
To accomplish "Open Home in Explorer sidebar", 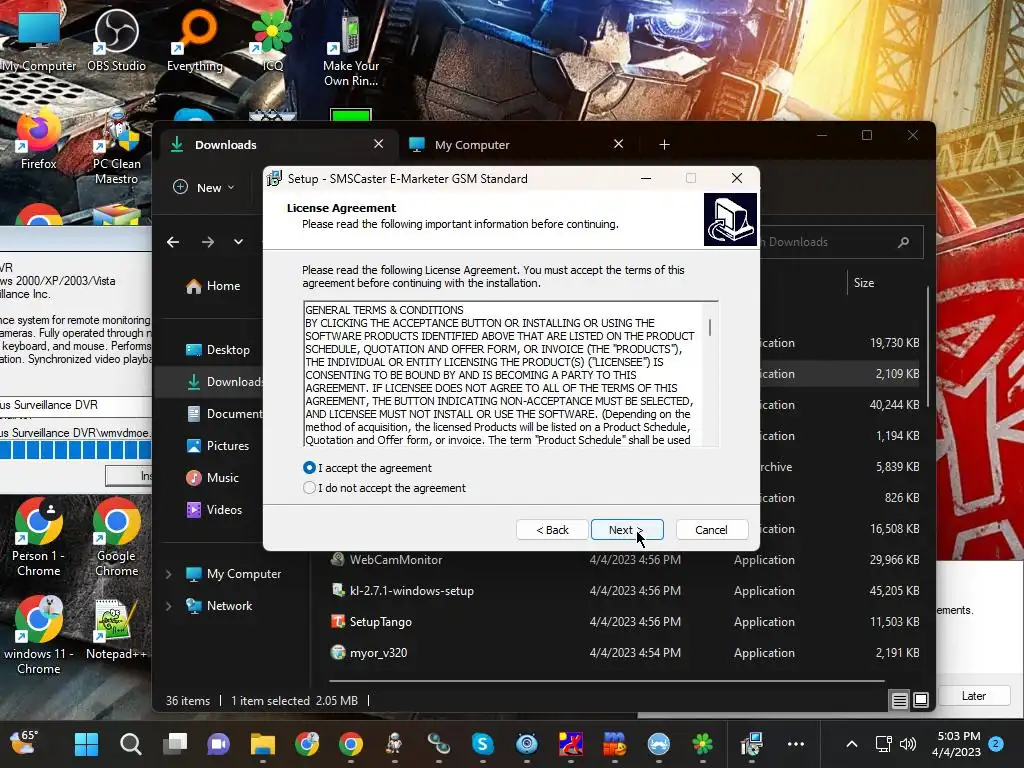I will tap(213, 286).
